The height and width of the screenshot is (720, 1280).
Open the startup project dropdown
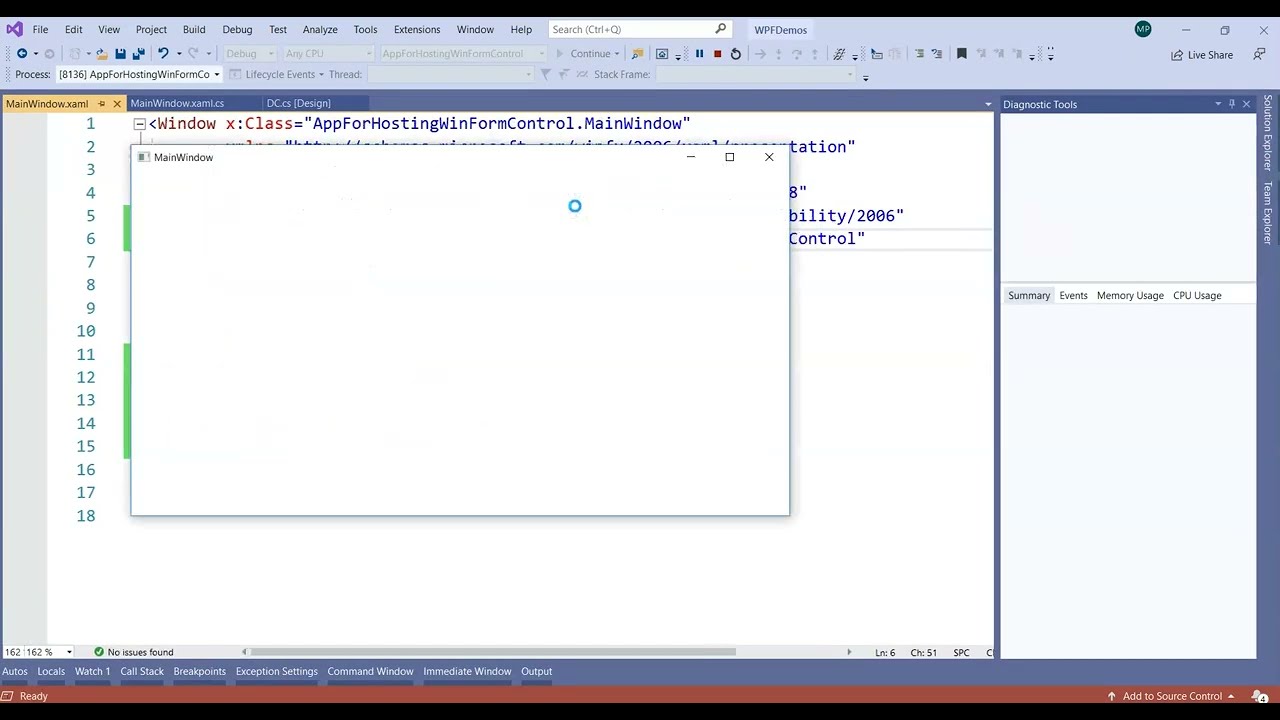tap(462, 54)
